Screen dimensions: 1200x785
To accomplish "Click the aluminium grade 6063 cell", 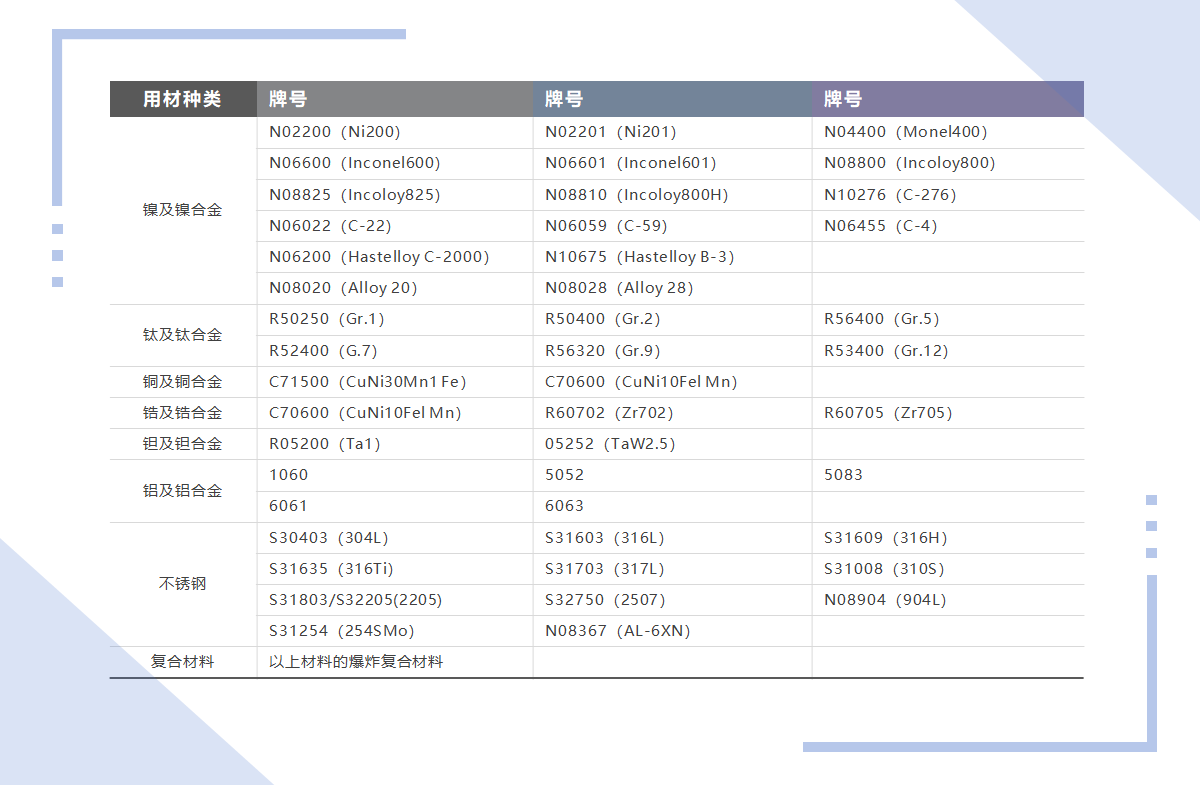I will pyautogui.click(x=672, y=506).
